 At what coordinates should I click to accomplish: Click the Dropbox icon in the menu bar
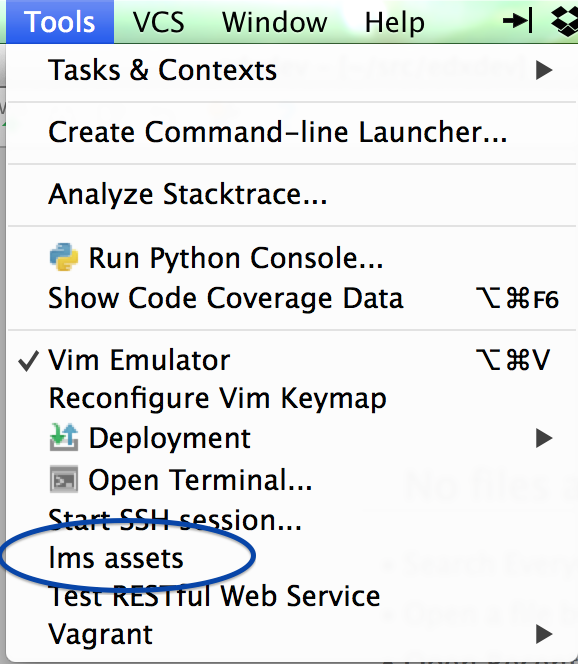point(565,21)
